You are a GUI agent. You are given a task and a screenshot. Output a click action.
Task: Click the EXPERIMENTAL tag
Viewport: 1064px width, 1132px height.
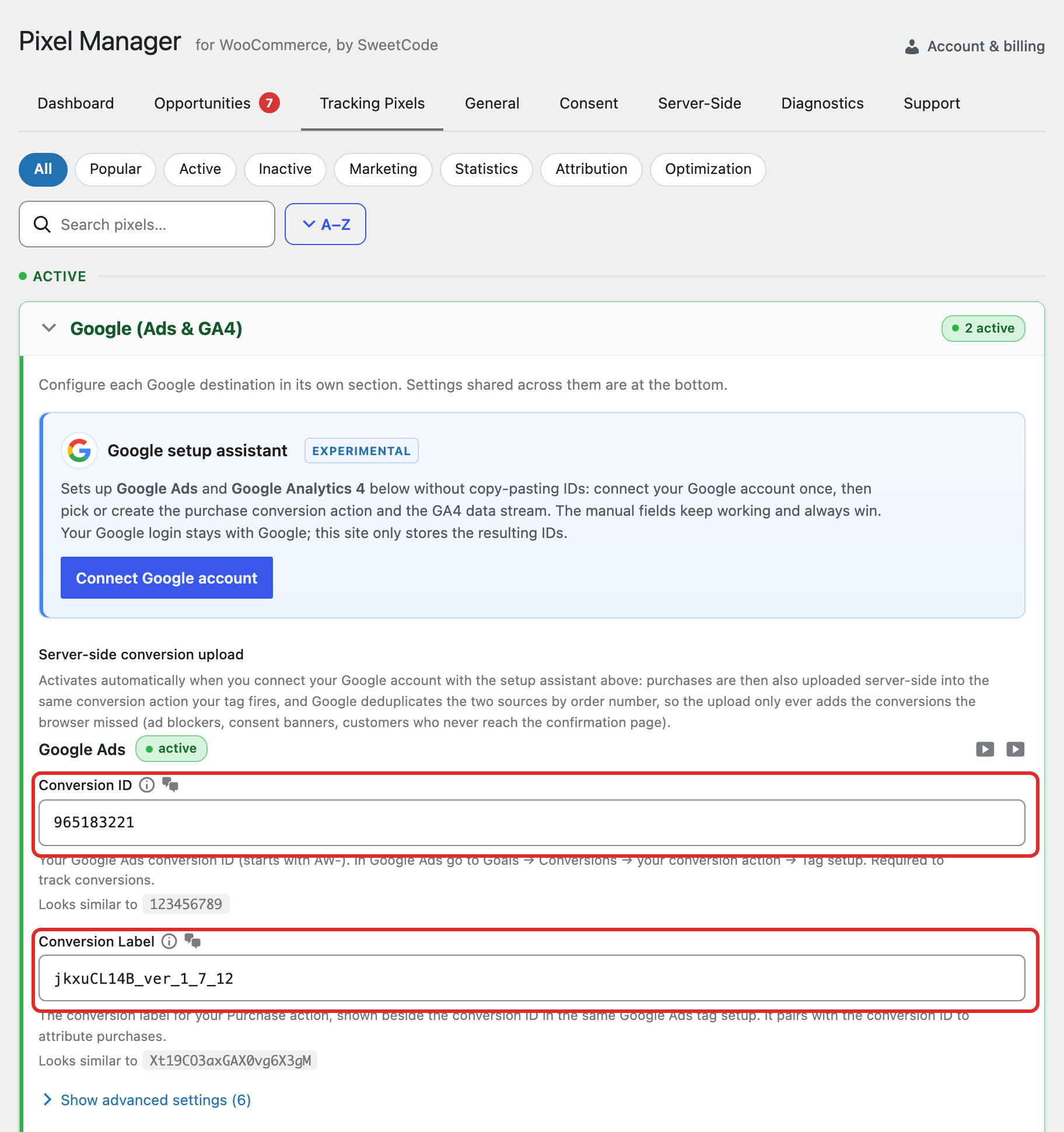[x=362, y=450]
